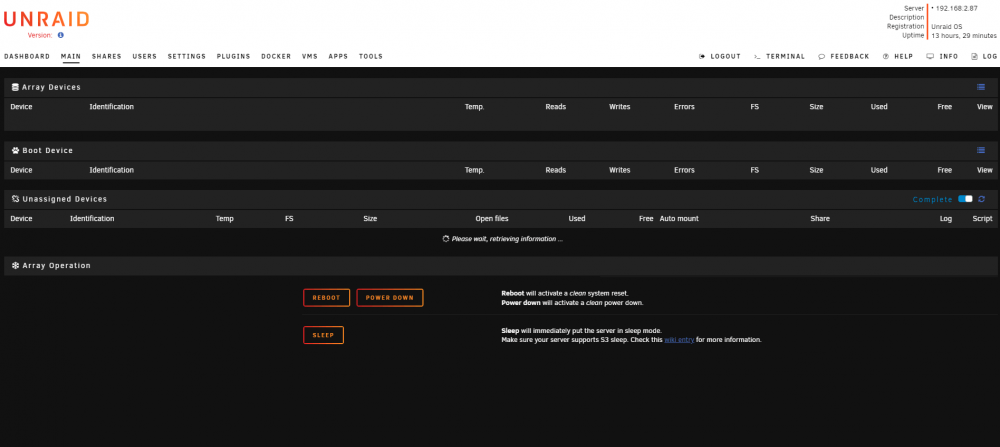Click the 'Please wait, retrieving information' message
Image resolution: width=1000 pixels, height=447 pixels.
[x=503, y=239]
